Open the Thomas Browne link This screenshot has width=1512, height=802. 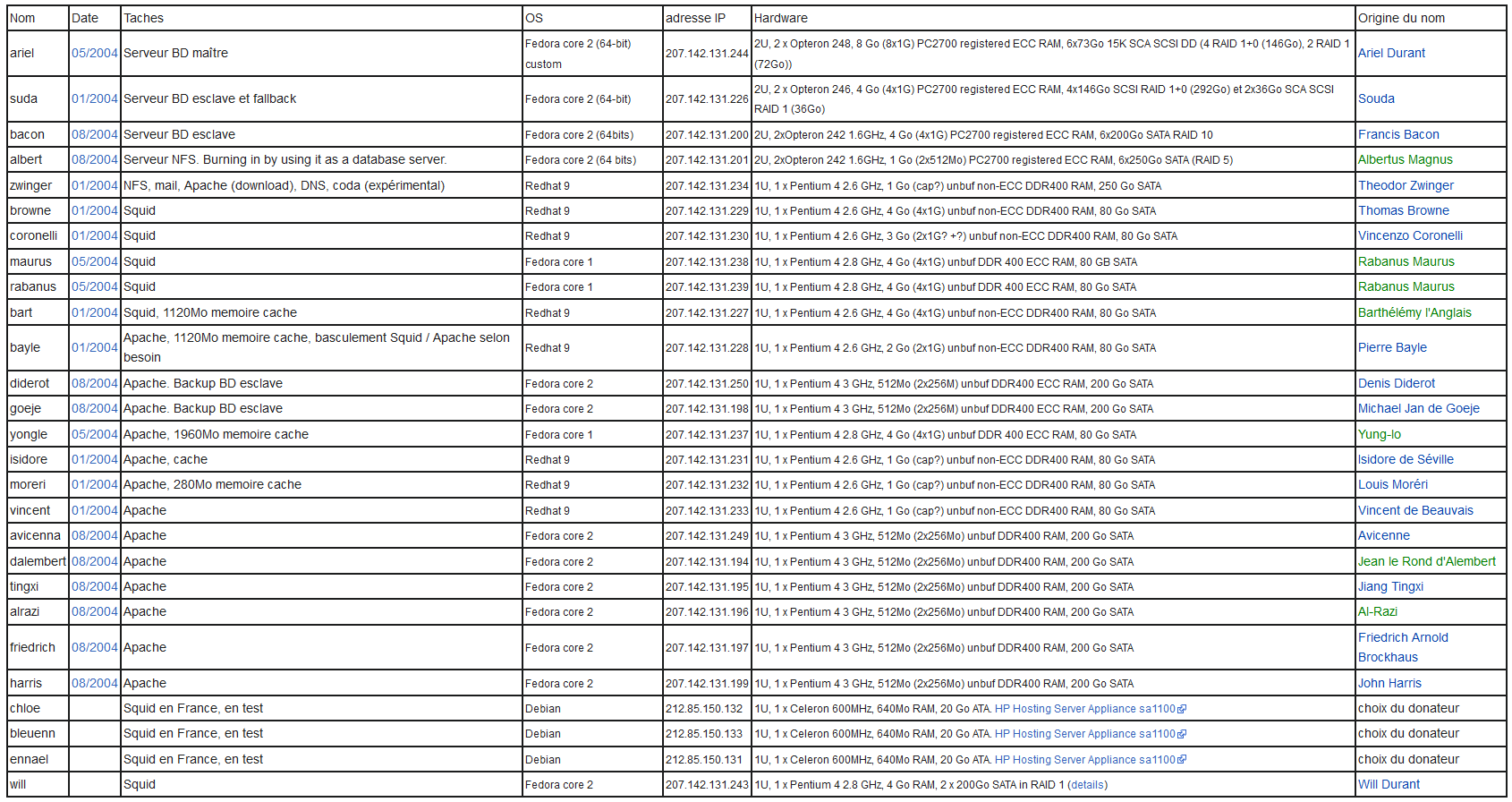pyautogui.click(x=1403, y=210)
